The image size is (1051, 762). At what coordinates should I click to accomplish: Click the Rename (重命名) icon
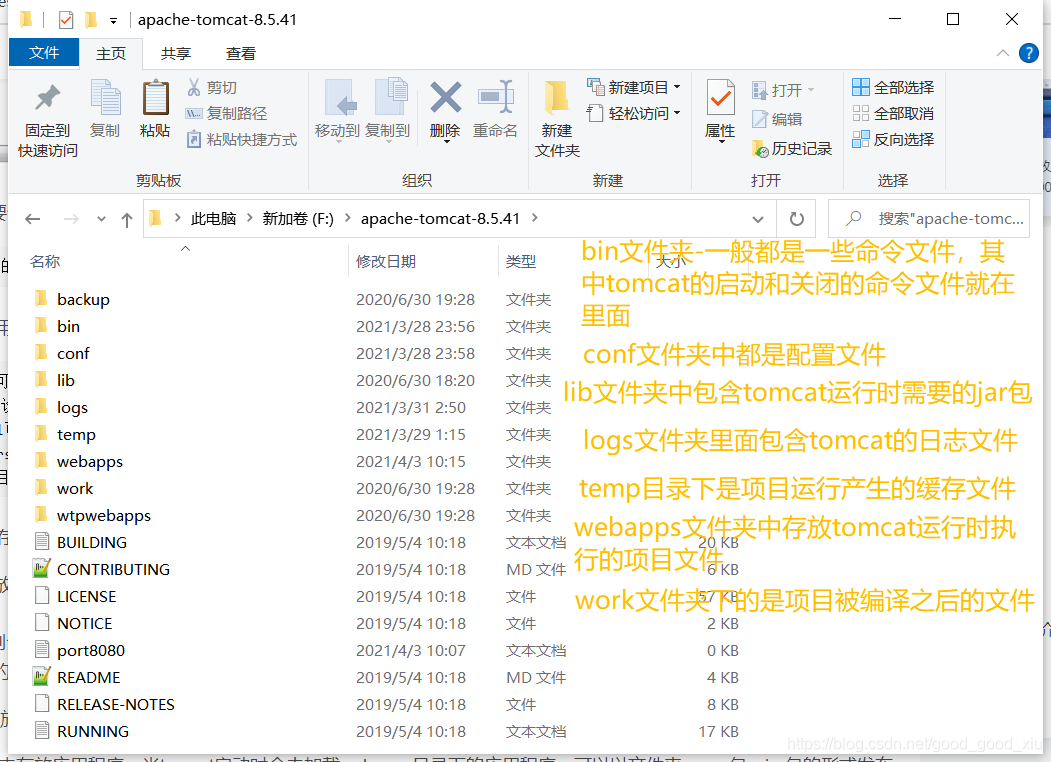click(x=495, y=98)
